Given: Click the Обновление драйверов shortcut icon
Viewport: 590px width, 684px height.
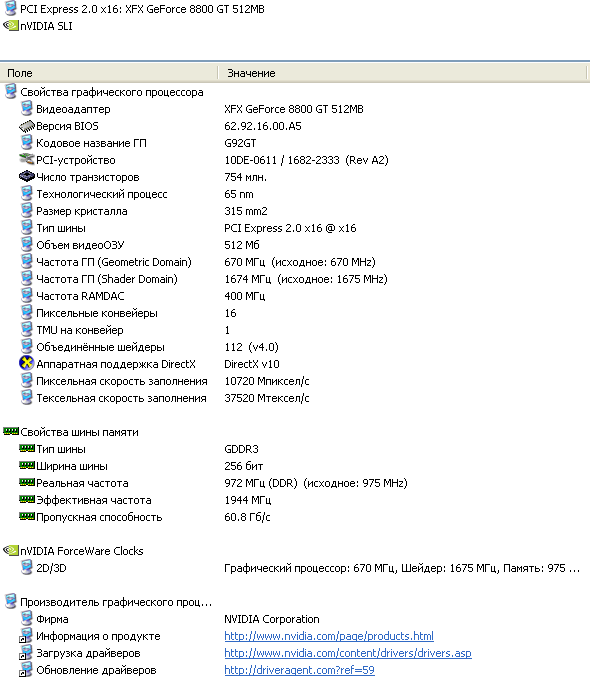Looking at the screenshot, I should [26, 670].
